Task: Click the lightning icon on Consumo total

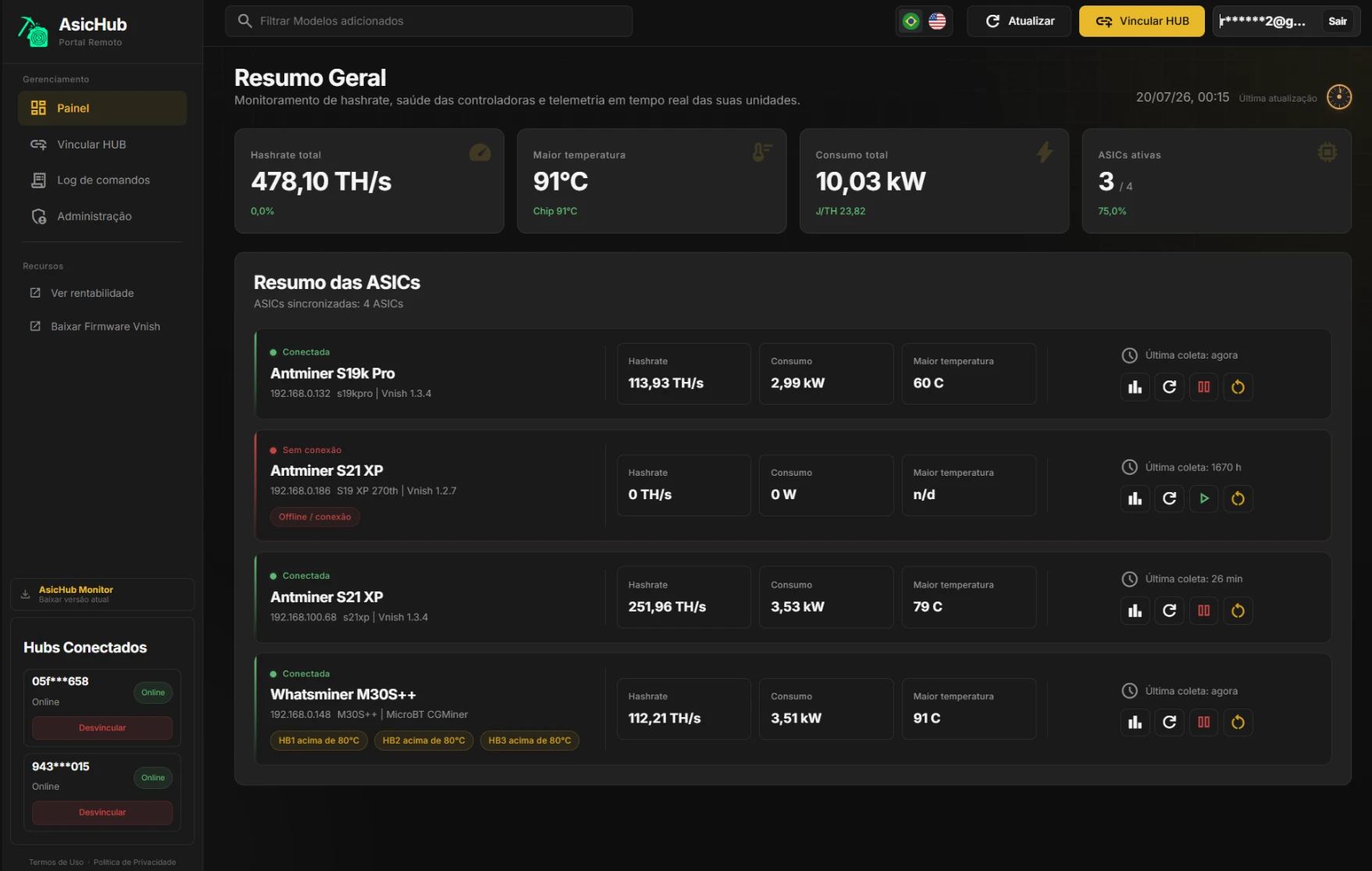Action: pos(1045,152)
